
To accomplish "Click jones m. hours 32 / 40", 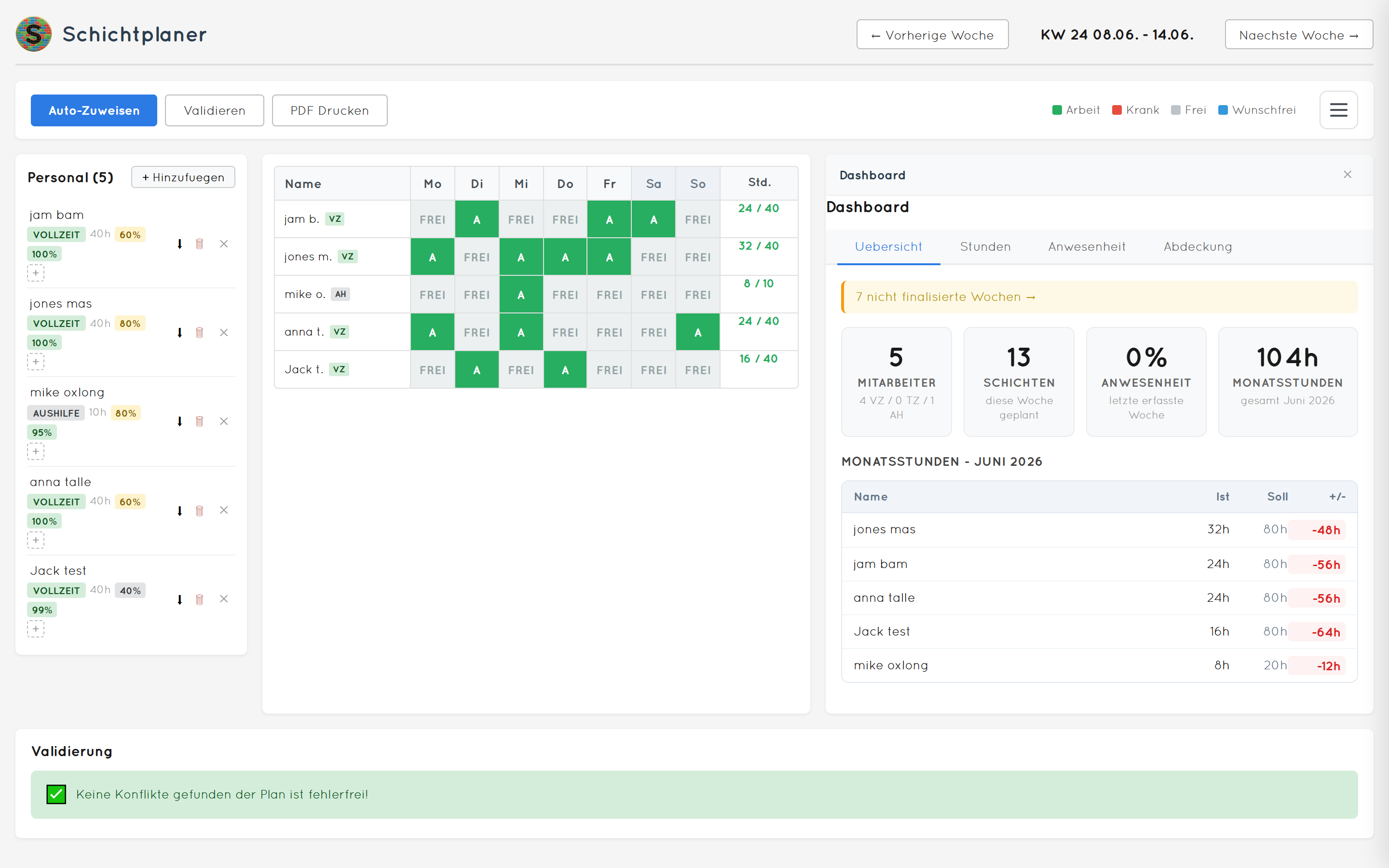I will tap(758, 246).
